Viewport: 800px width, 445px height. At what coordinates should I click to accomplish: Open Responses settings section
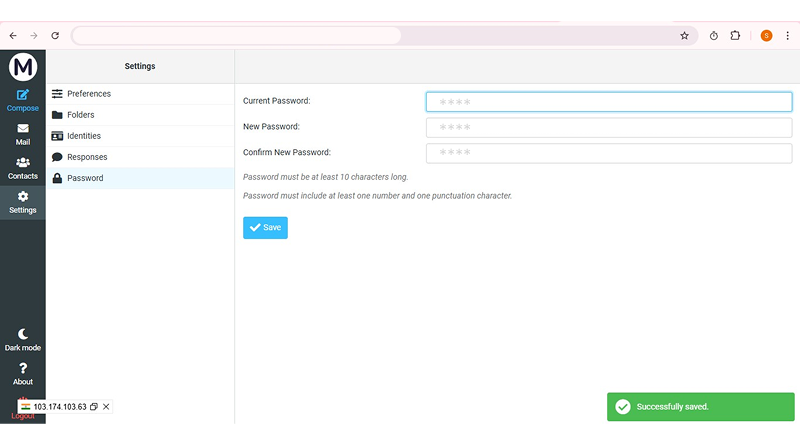[x=87, y=157]
